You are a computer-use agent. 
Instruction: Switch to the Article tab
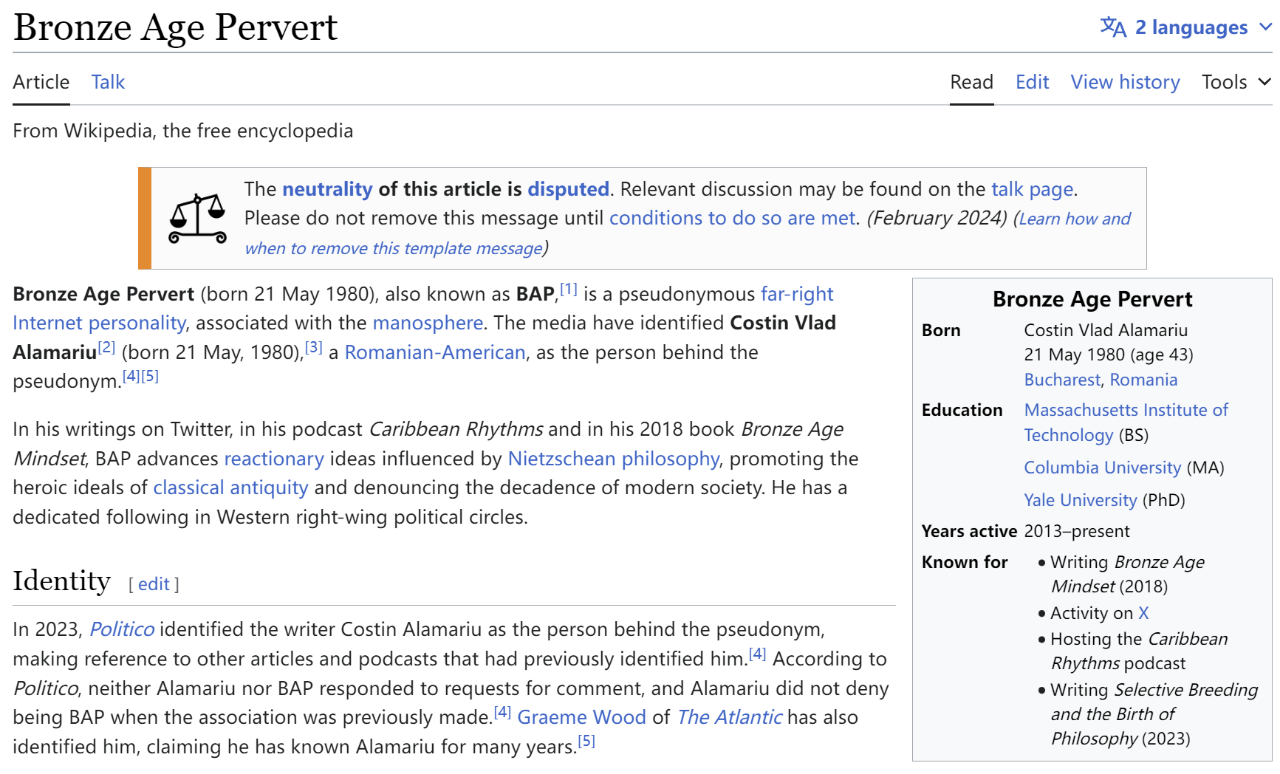pos(41,82)
